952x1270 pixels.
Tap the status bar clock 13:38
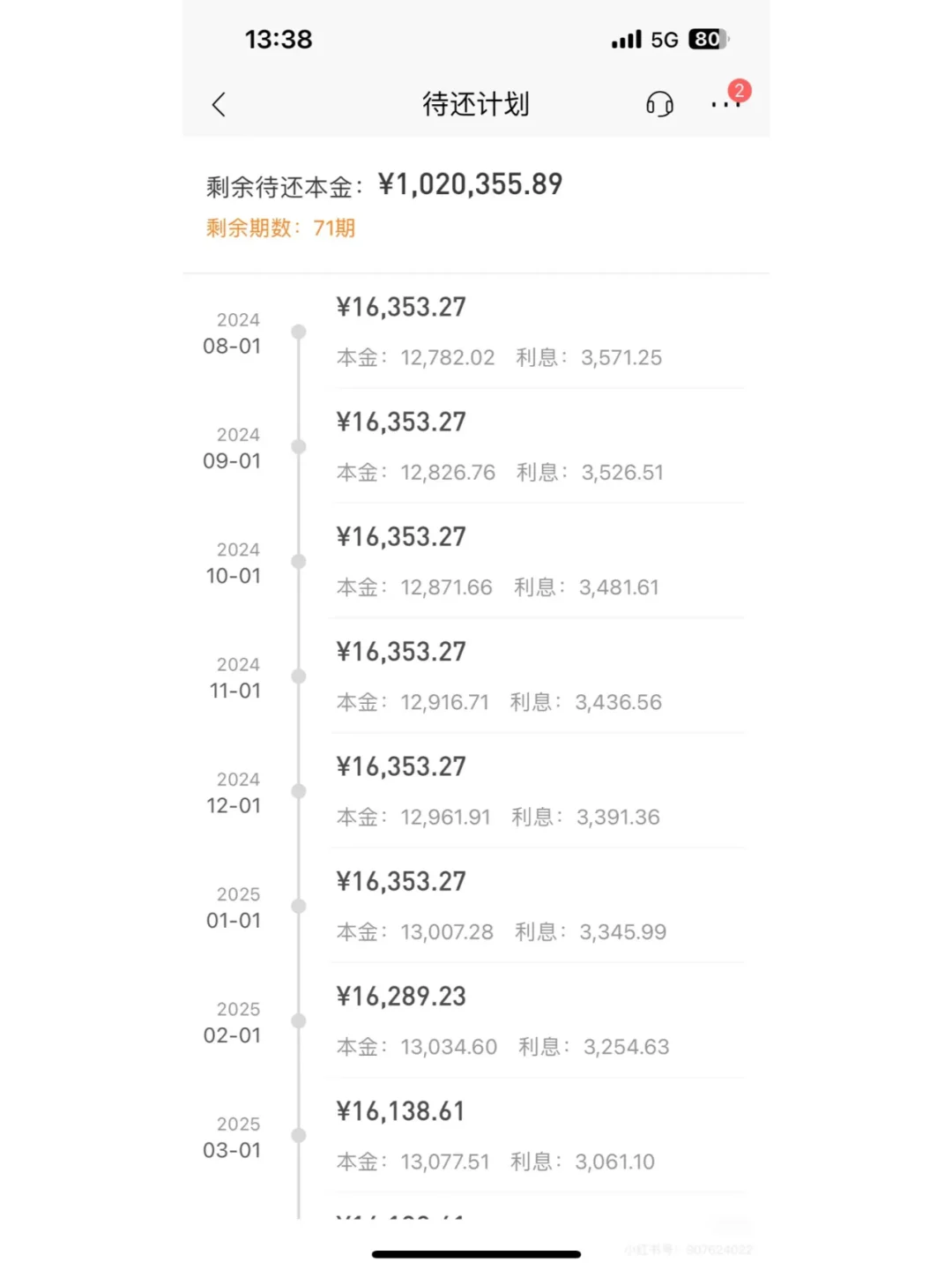[279, 40]
